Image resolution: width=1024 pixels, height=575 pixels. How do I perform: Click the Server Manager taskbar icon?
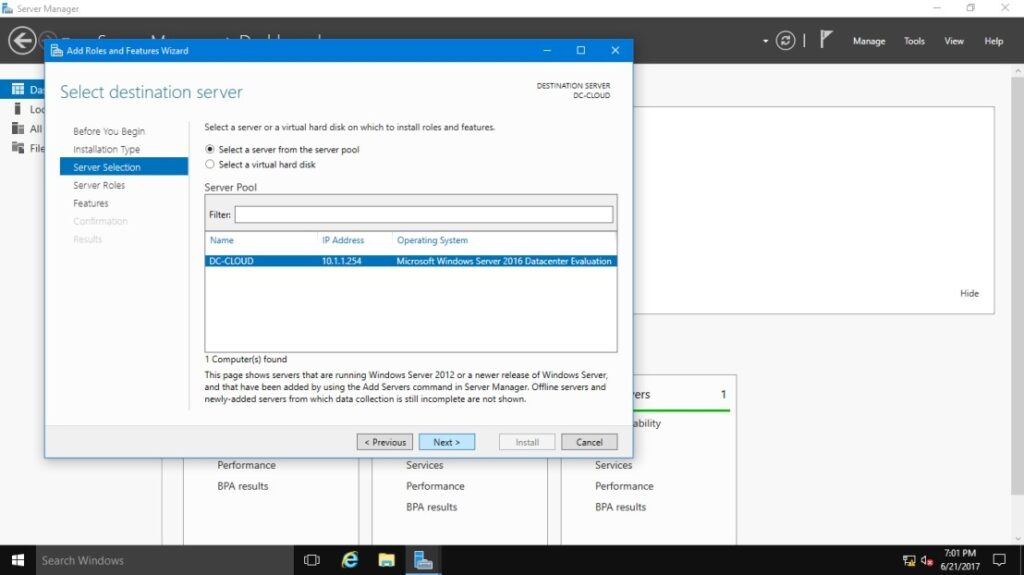tap(423, 560)
